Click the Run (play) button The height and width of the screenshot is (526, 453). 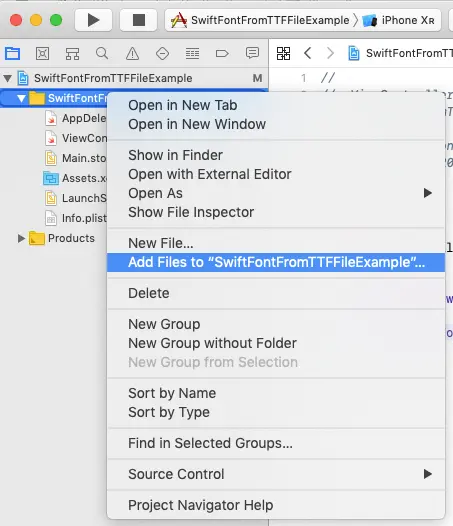93,20
